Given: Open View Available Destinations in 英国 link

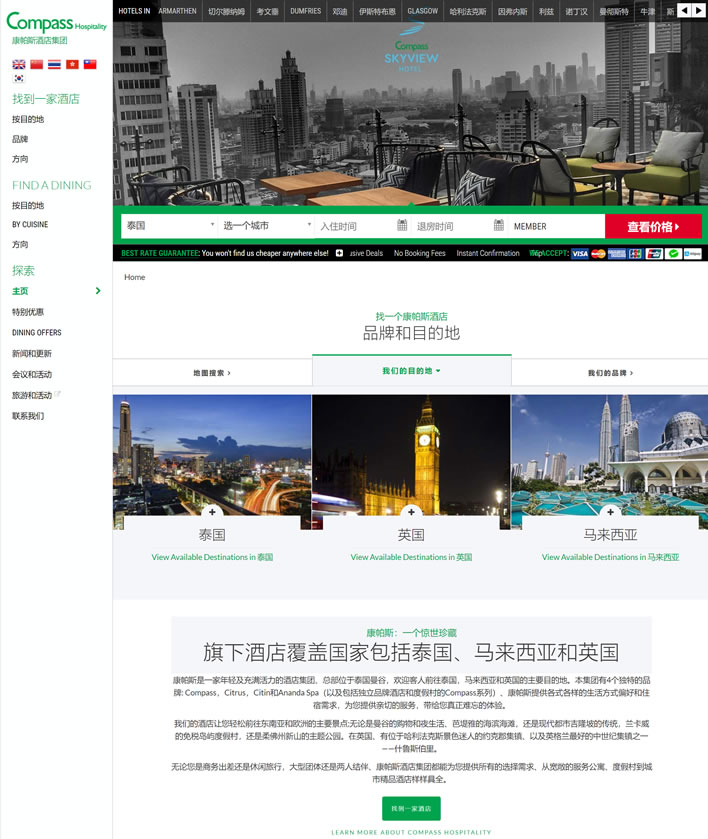Looking at the screenshot, I should (411, 557).
